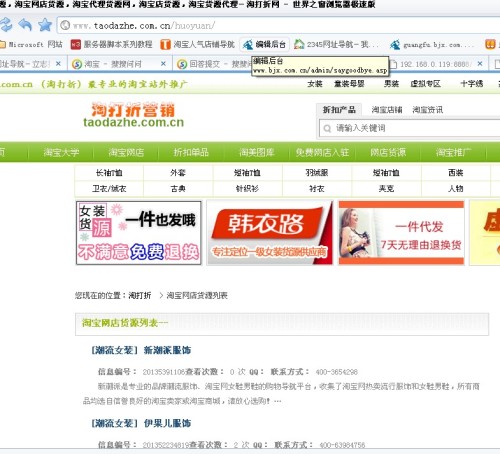Screen dimensions: 500x454
Task: Click the 卫衣/绒衣 category cell
Action: click(109, 189)
